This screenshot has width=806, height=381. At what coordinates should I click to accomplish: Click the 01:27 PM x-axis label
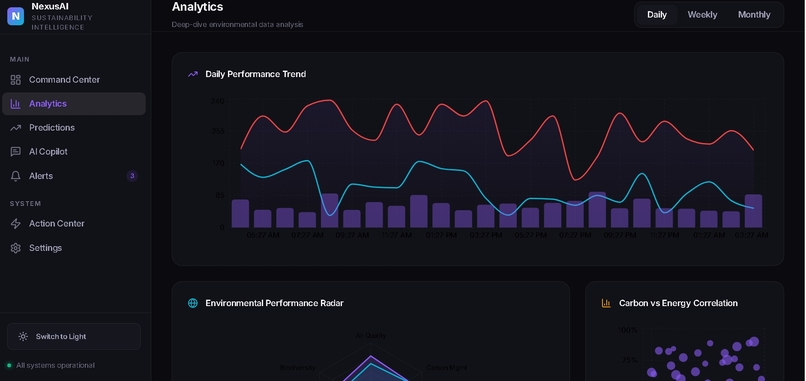coord(442,235)
